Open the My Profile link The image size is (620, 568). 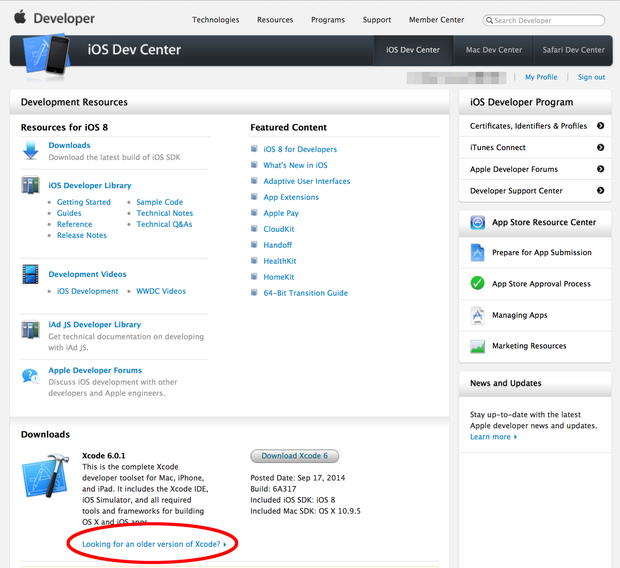click(x=541, y=77)
